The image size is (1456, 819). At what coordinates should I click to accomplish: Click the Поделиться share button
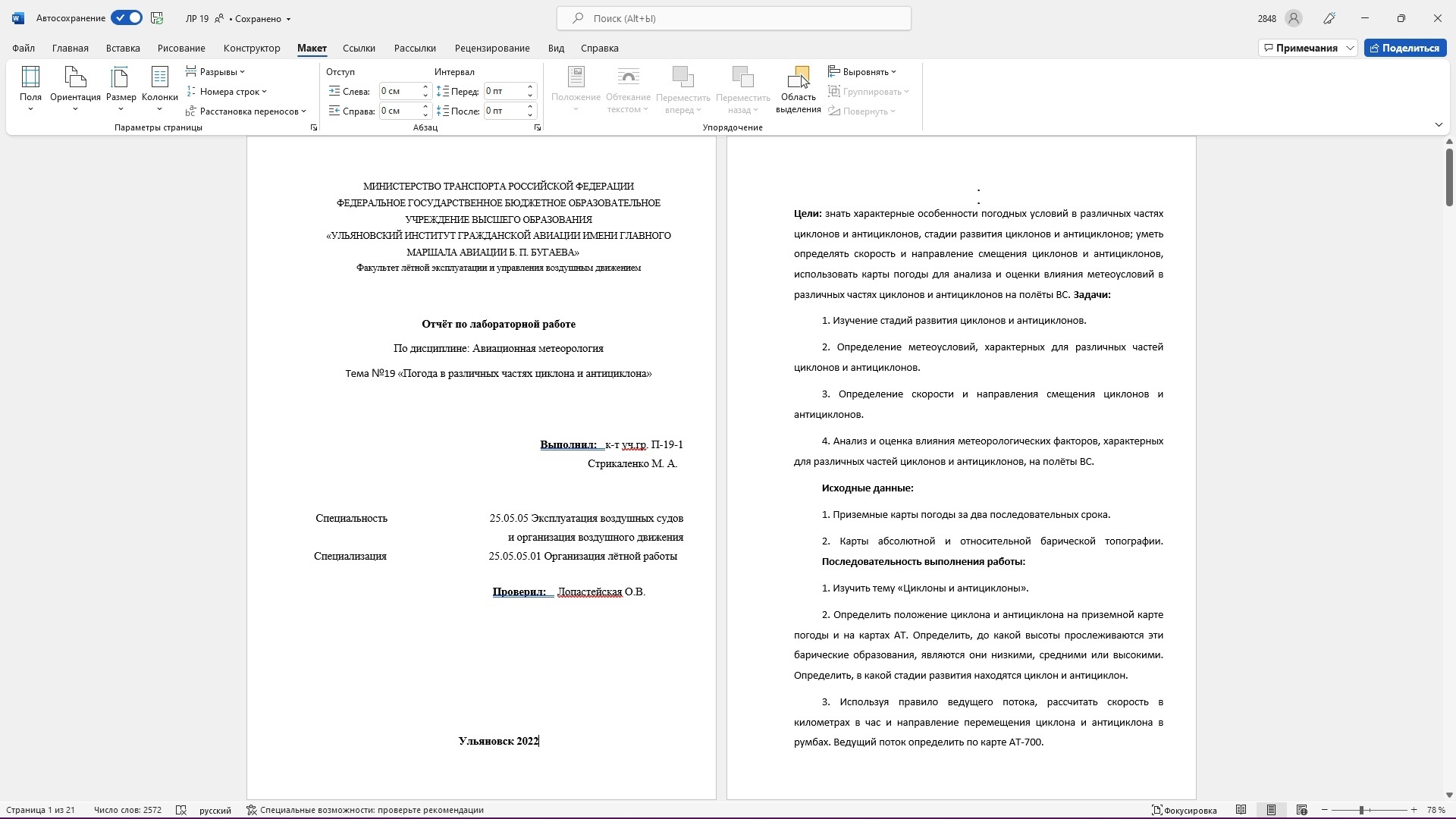pyautogui.click(x=1405, y=48)
